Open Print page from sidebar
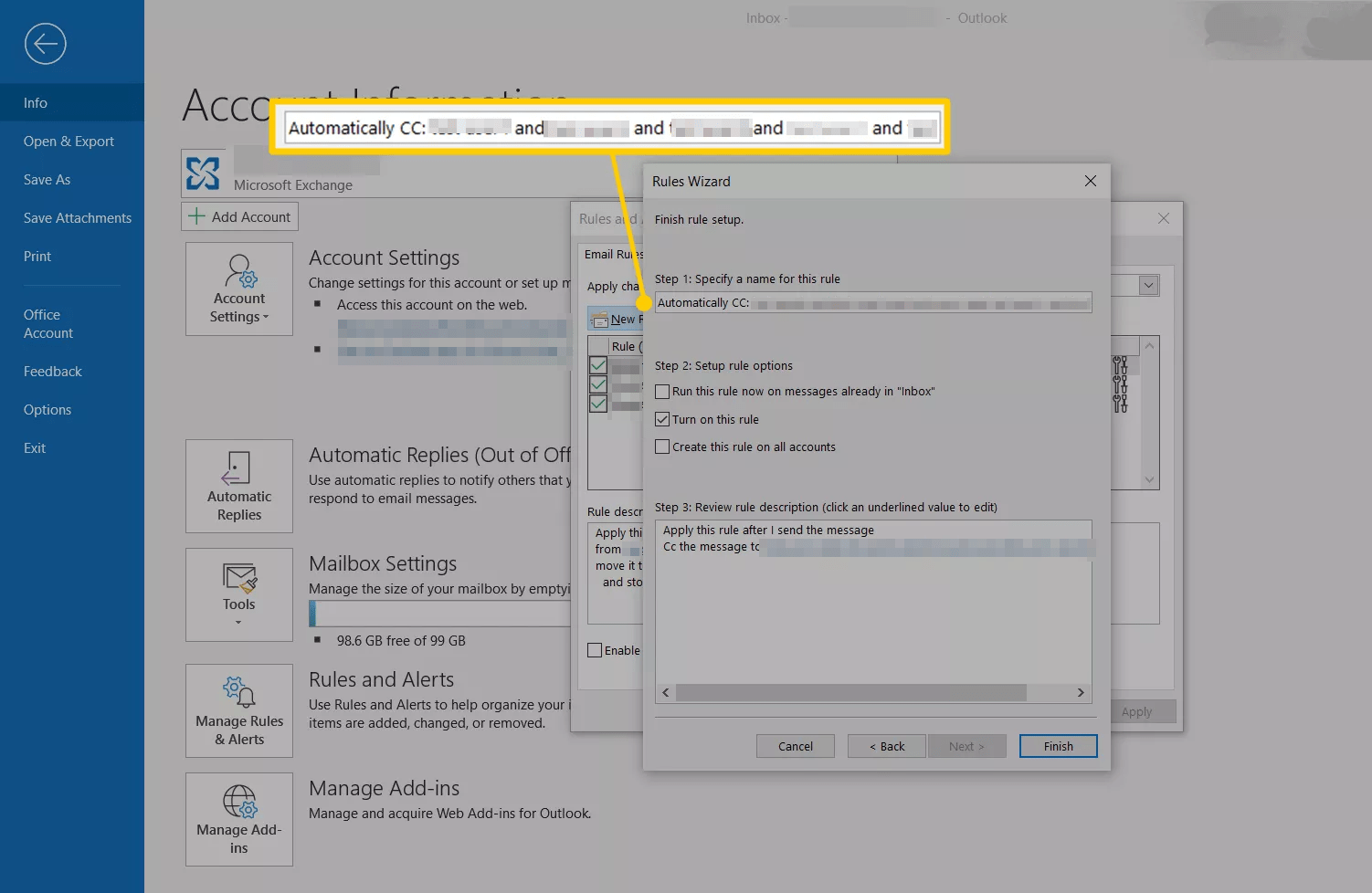 point(72,256)
